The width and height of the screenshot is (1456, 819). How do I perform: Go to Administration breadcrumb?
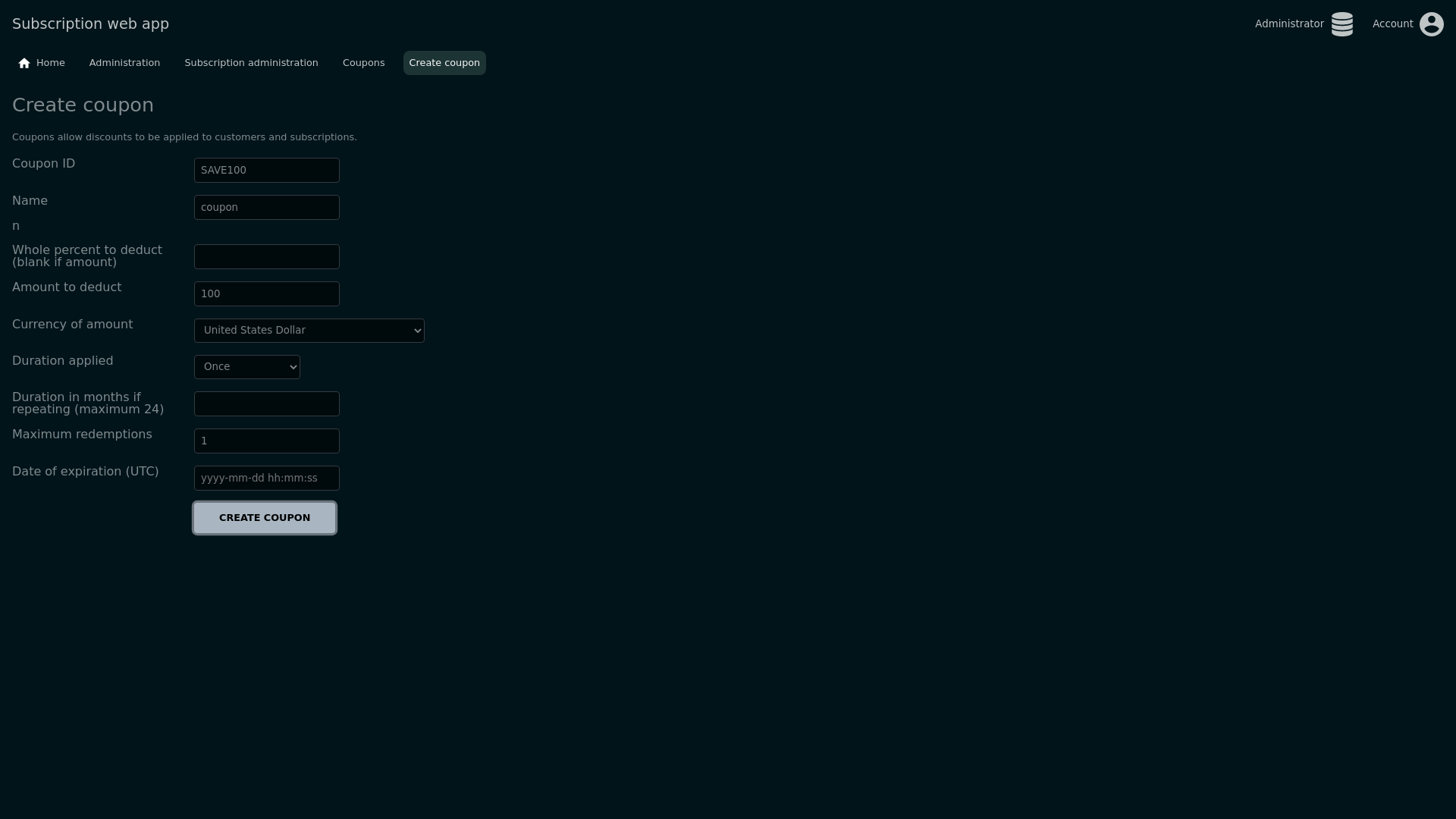(124, 63)
